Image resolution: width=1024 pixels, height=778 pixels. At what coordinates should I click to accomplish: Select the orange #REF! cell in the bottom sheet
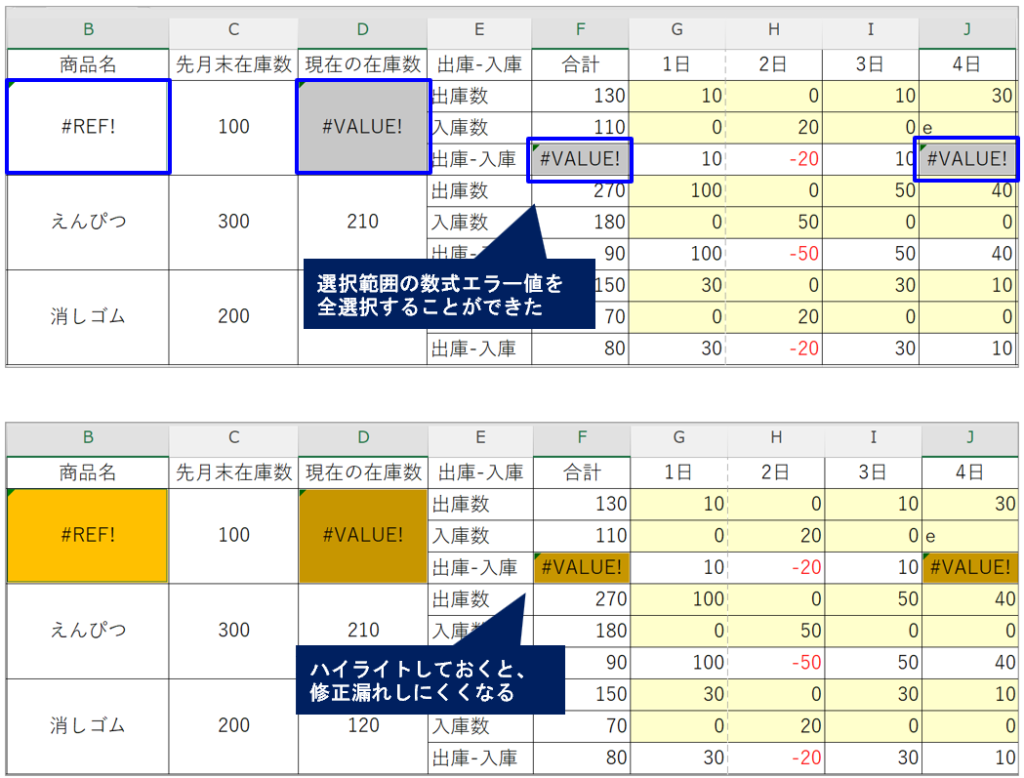click(x=88, y=535)
